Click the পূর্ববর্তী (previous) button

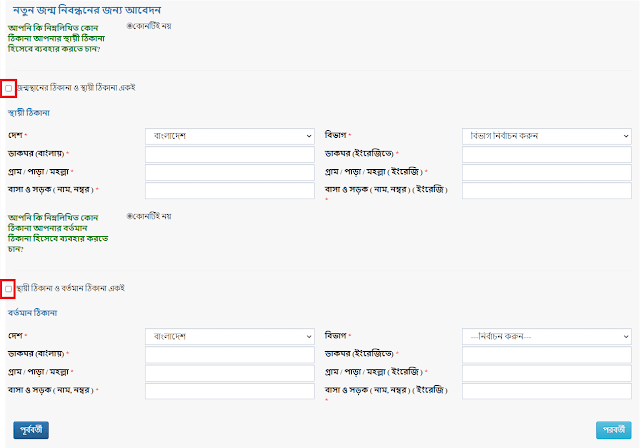click(x=31, y=429)
